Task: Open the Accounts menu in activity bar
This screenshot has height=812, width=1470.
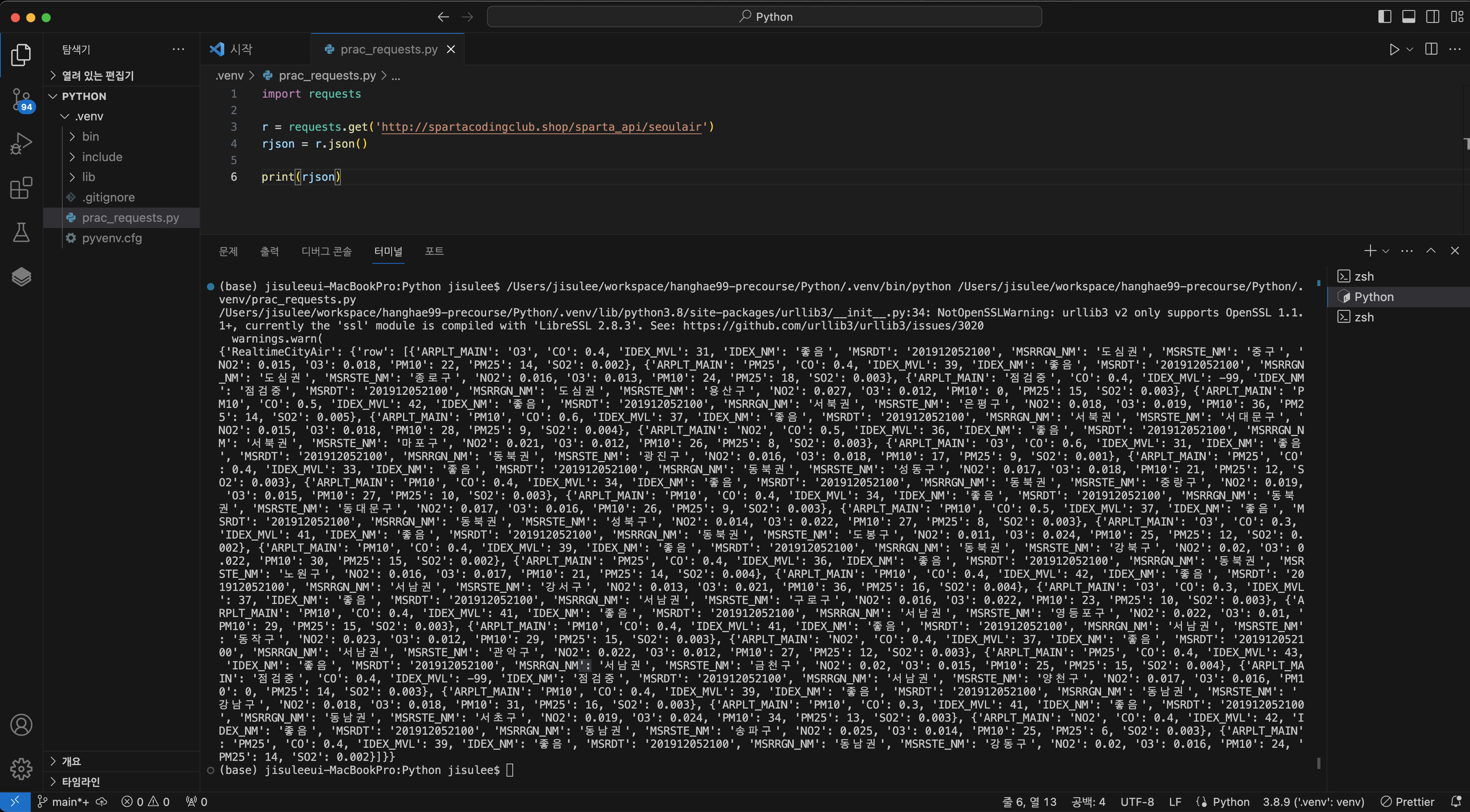Action: (21, 725)
